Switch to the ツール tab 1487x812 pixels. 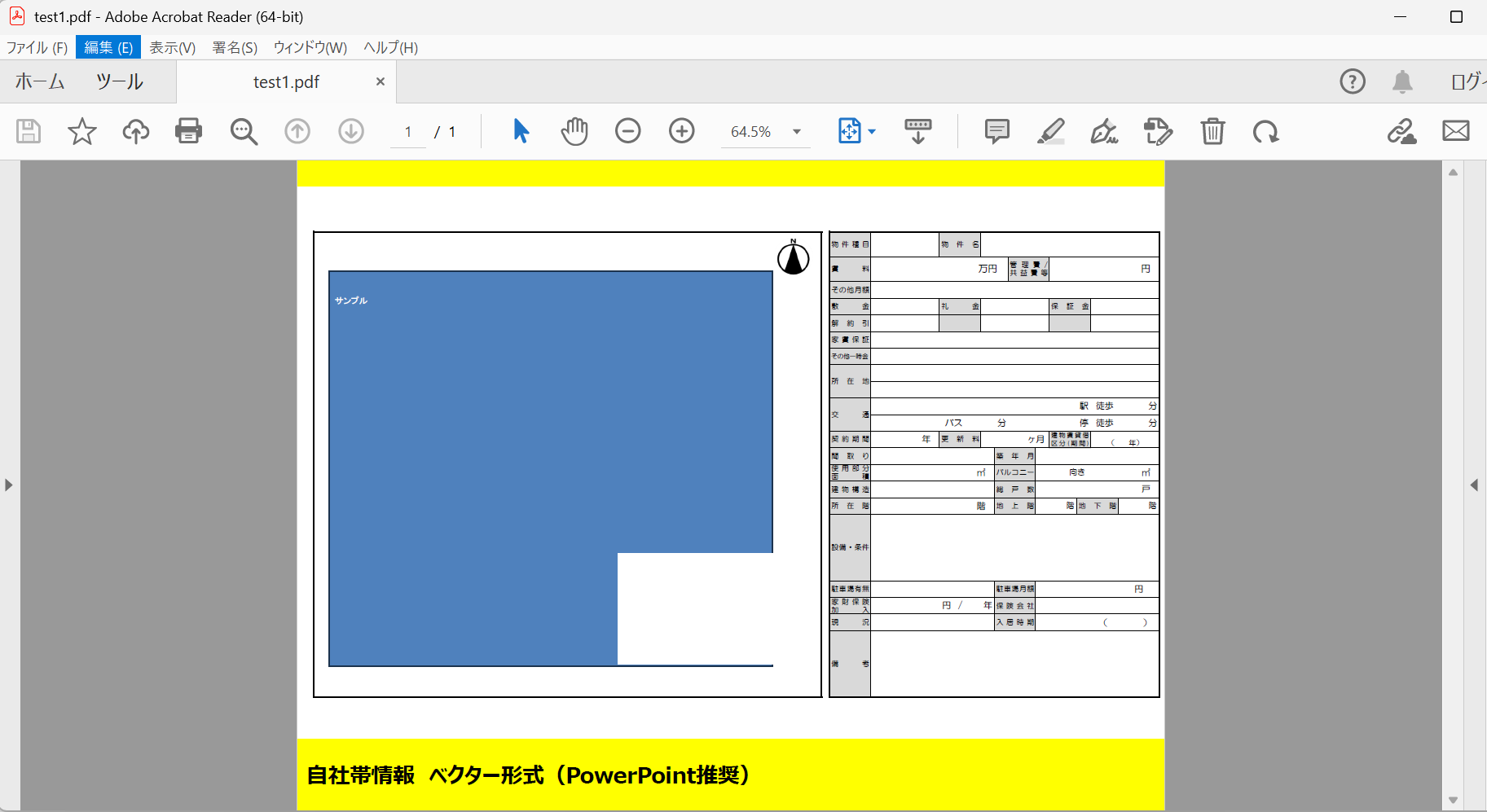pos(120,81)
